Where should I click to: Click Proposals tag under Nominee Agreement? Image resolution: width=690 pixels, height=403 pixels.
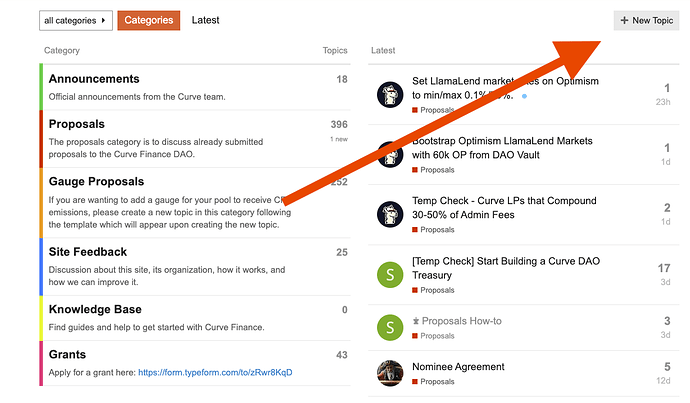433,382
